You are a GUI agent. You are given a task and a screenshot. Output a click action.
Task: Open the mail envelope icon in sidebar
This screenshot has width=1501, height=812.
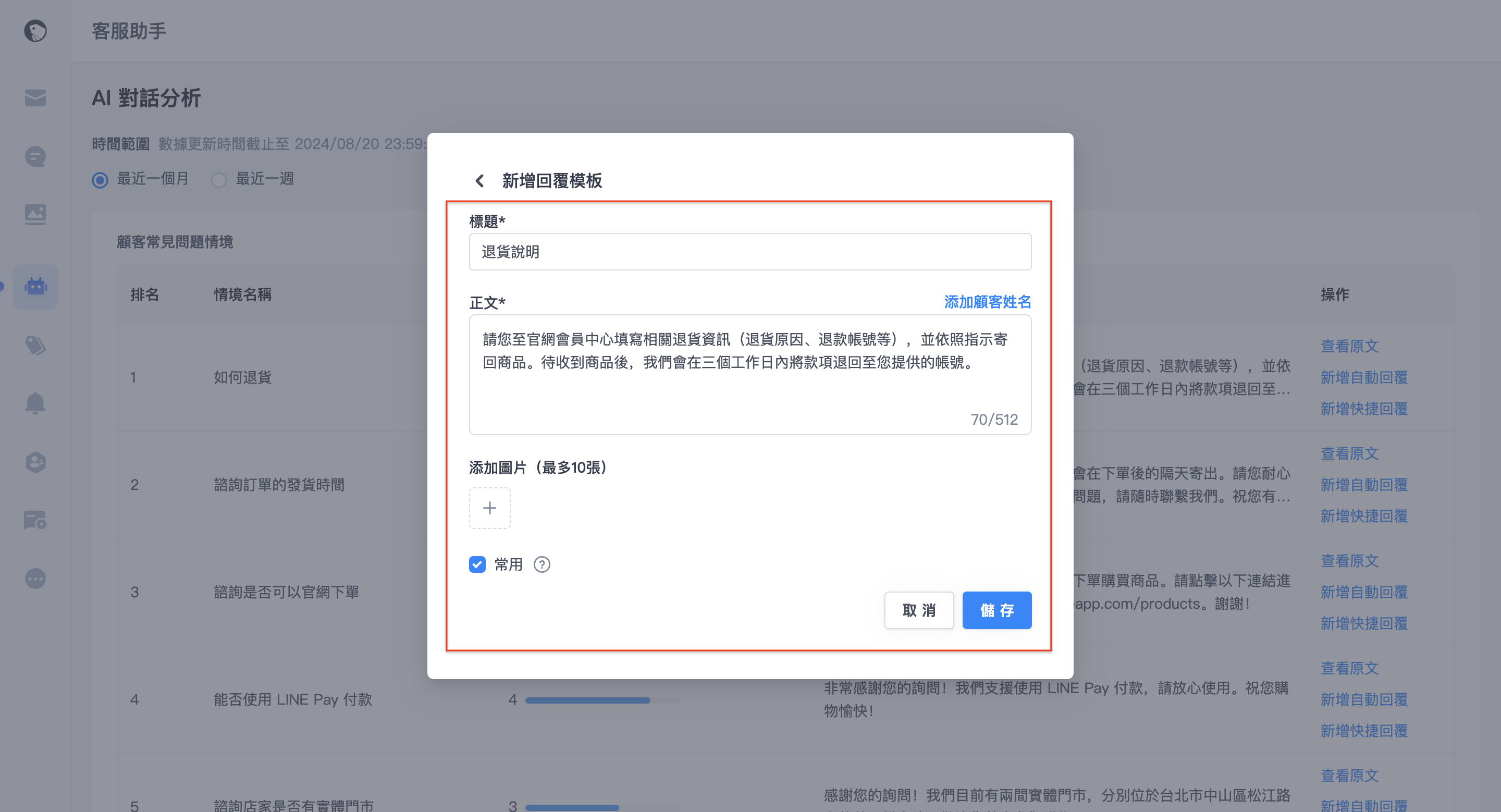(x=35, y=98)
